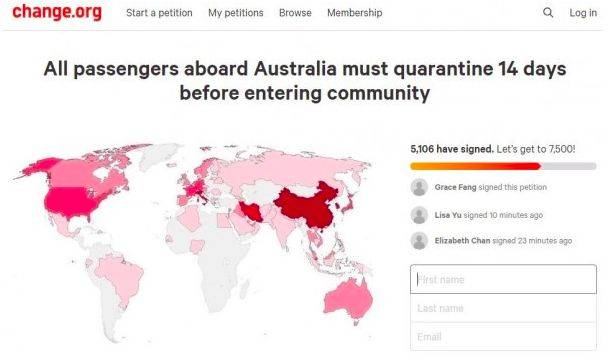This screenshot has height=363, width=607.
Task: Open Start a petition
Action: click(x=159, y=13)
